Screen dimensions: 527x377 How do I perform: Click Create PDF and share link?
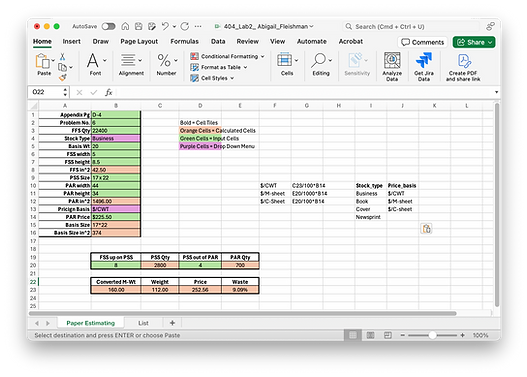tap(463, 67)
